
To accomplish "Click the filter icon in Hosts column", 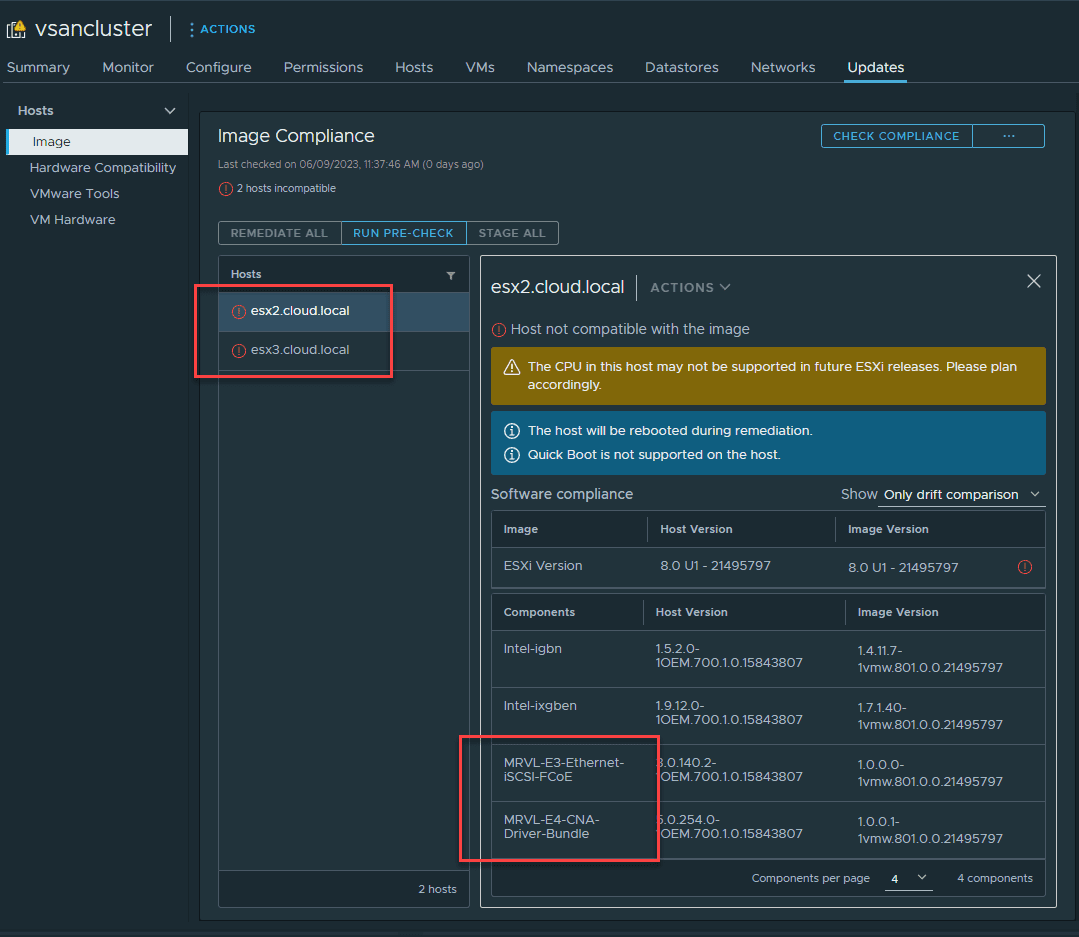I will click(450, 275).
